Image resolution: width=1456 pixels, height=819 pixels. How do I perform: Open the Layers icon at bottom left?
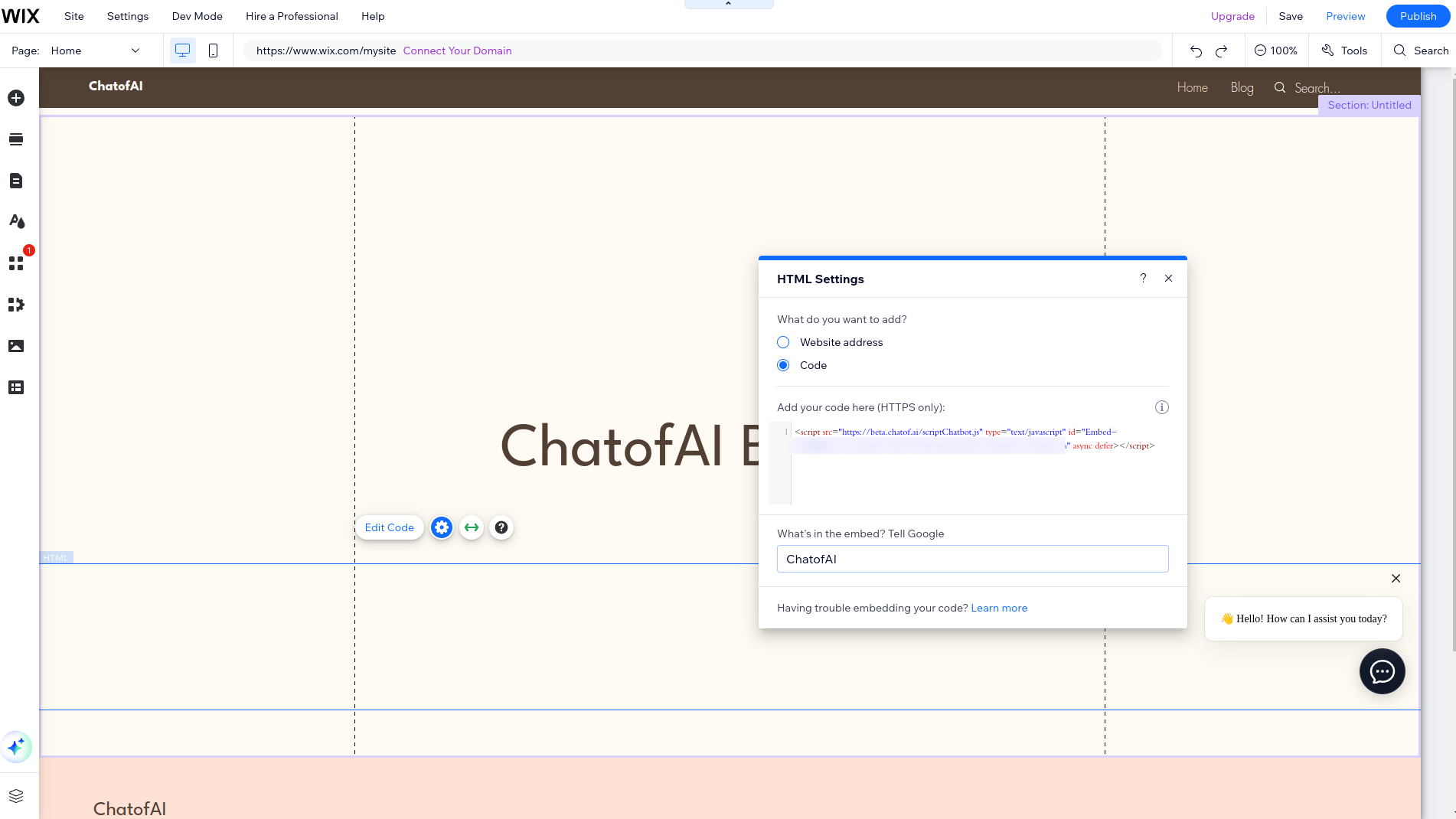[x=16, y=796]
